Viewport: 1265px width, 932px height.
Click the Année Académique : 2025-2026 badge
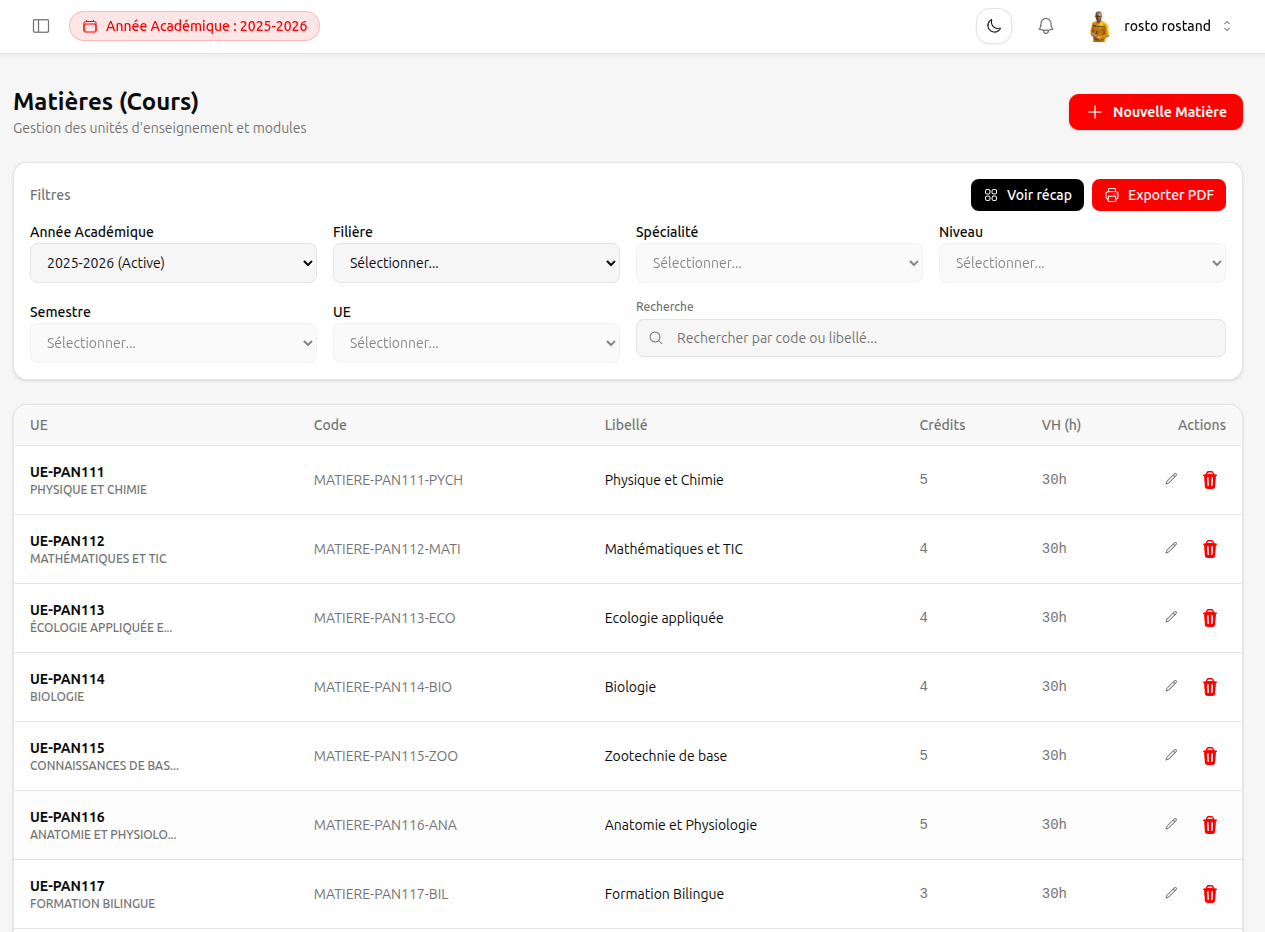click(x=194, y=26)
